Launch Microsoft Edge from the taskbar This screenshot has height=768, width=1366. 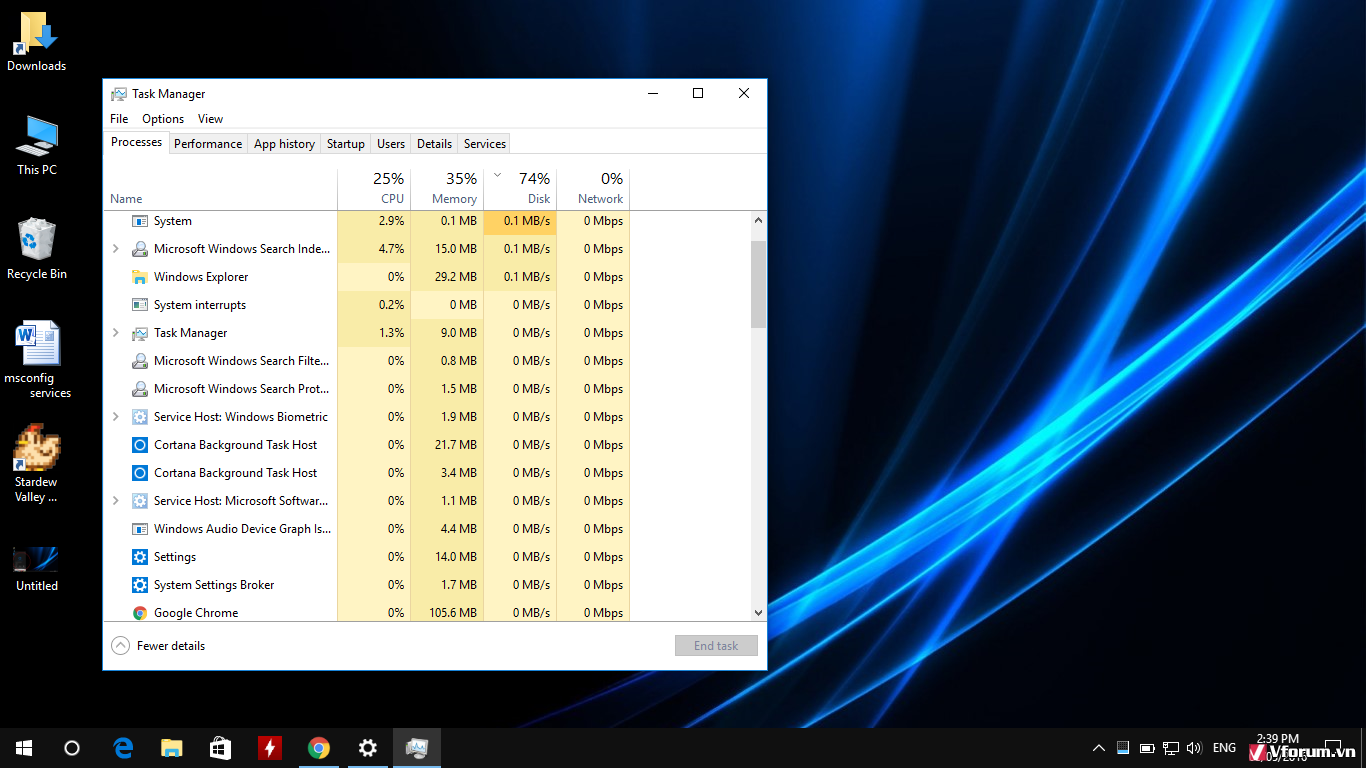[x=123, y=748]
